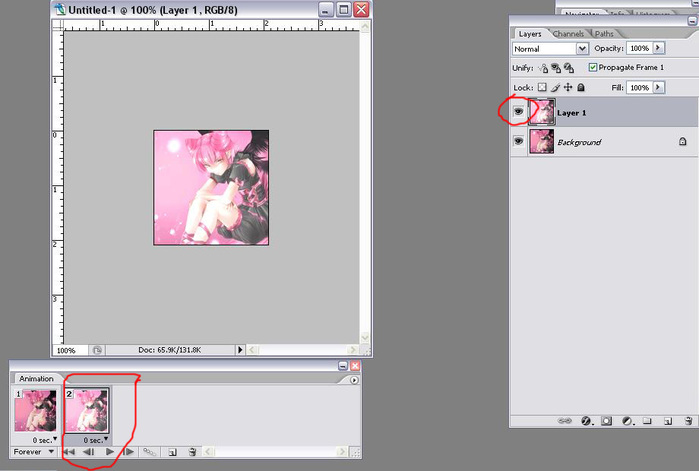This screenshot has width=699, height=471.
Task: Select animation frame 2 thumbnail
Action: (87, 410)
